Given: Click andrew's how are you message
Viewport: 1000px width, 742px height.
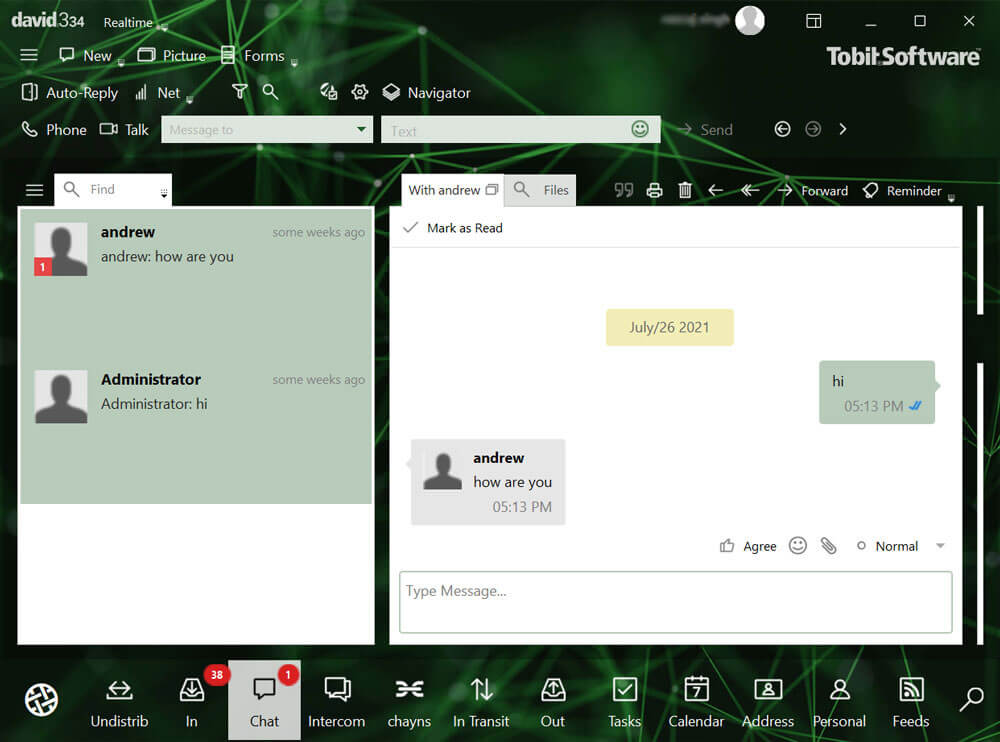Looking at the screenshot, I should coord(488,482).
